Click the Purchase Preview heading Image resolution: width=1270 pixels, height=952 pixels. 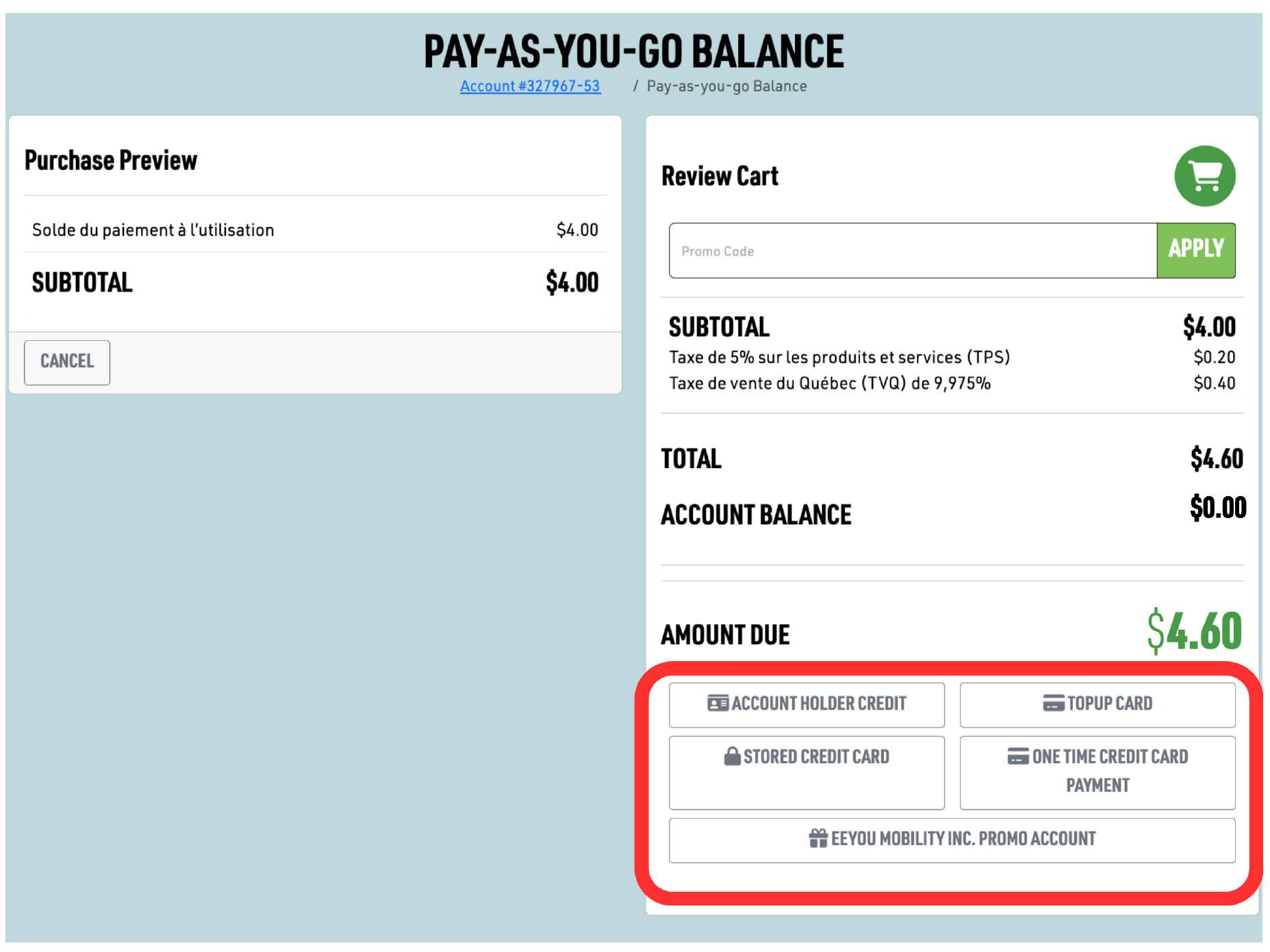(111, 161)
